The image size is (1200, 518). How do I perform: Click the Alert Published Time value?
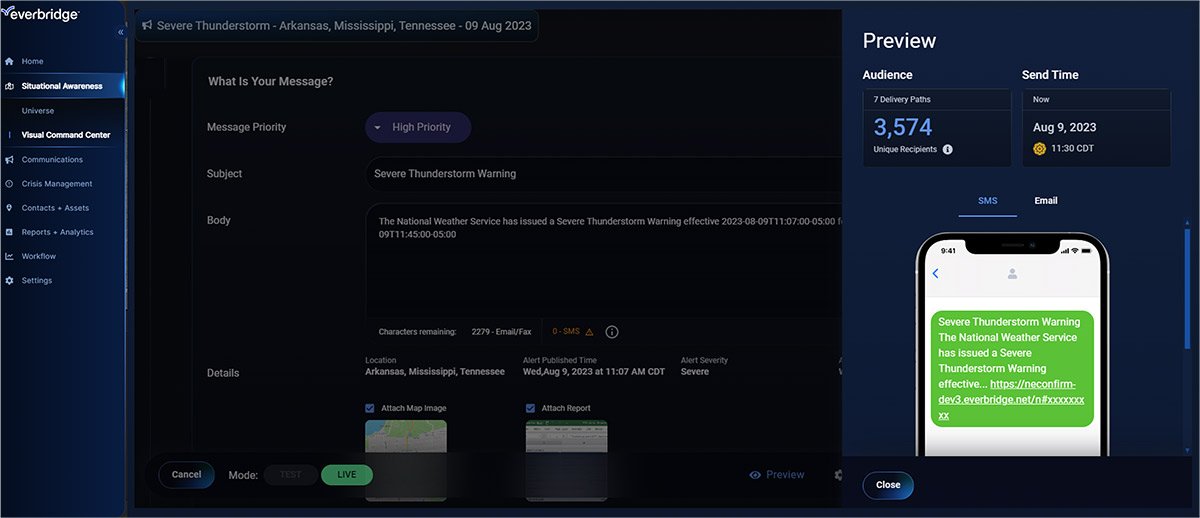click(x=594, y=372)
